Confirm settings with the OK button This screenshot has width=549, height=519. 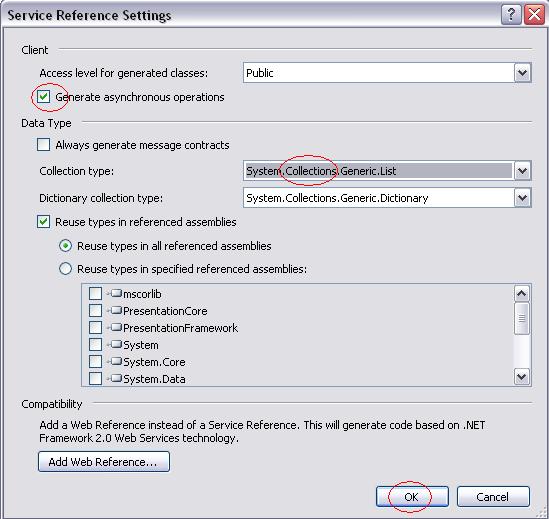coord(412,496)
